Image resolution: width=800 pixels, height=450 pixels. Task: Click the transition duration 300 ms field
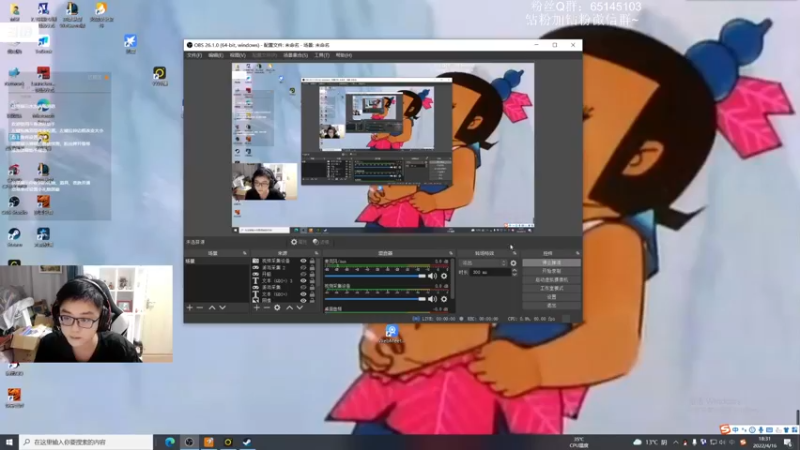[x=489, y=272]
